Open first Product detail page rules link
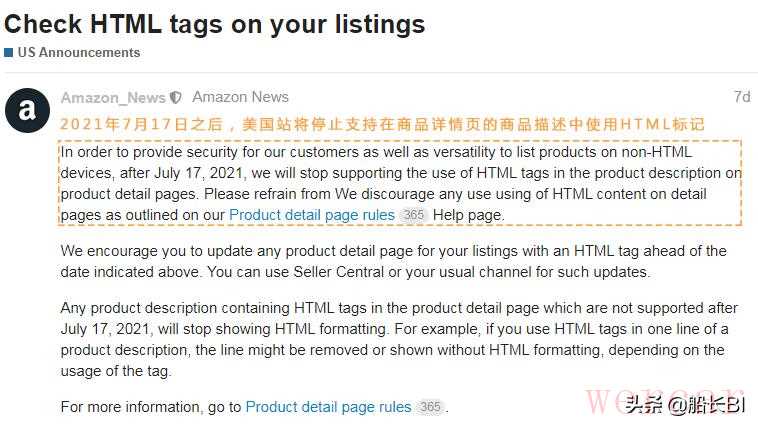Viewport: 758px width, 427px height. pyautogui.click(x=311, y=215)
